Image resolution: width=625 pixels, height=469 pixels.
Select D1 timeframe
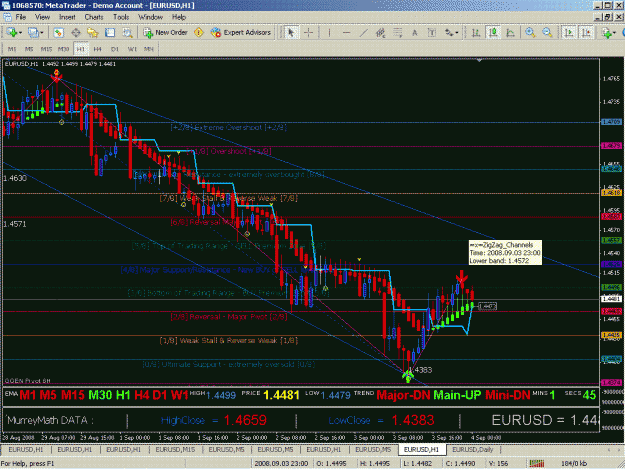click(x=115, y=49)
